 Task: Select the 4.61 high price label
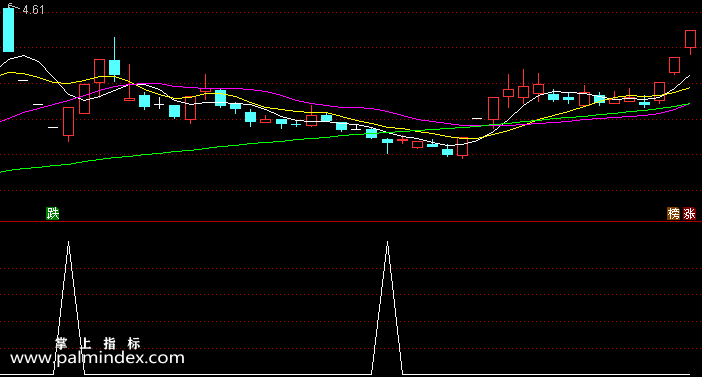tap(33, 10)
